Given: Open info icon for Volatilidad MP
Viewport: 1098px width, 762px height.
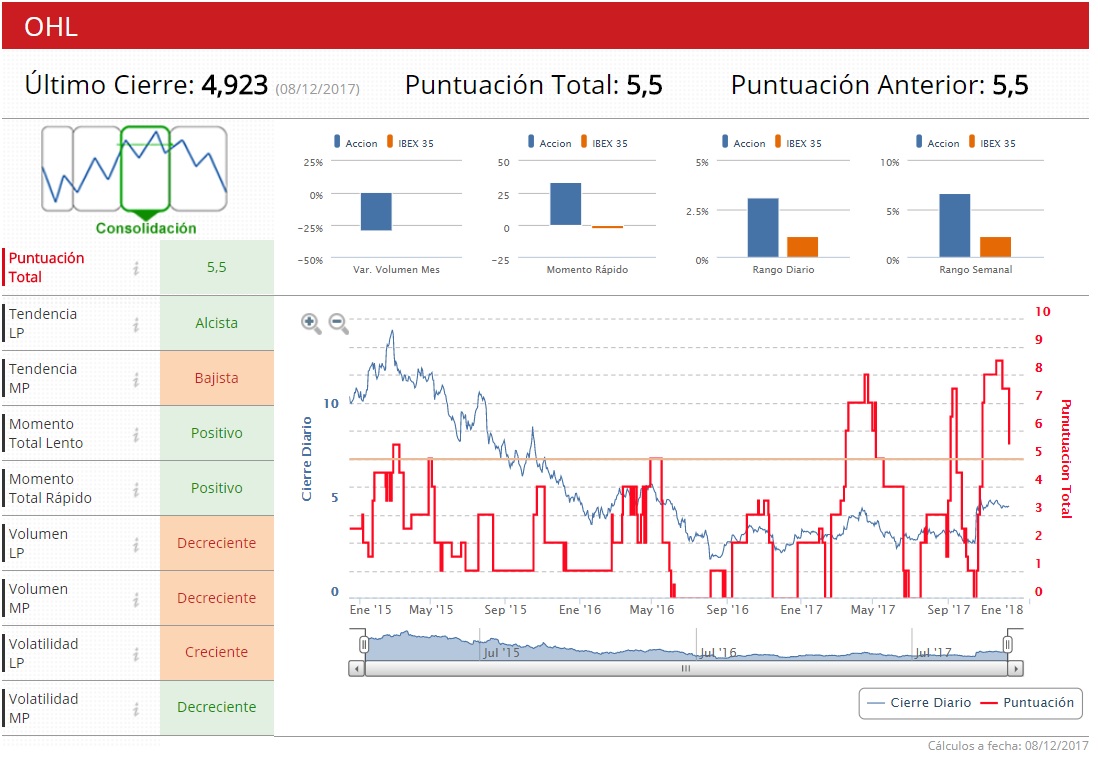Looking at the screenshot, I should (x=137, y=709).
